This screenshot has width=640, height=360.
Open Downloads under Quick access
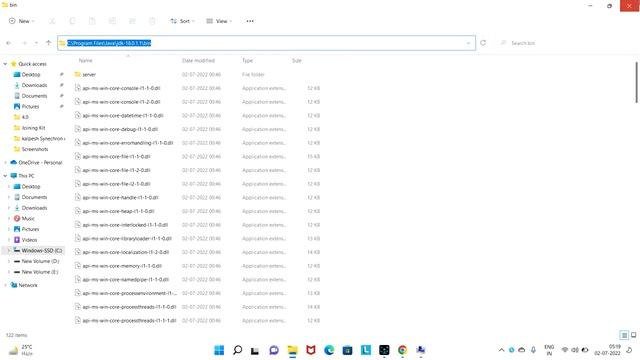pyautogui.click(x=34, y=85)
